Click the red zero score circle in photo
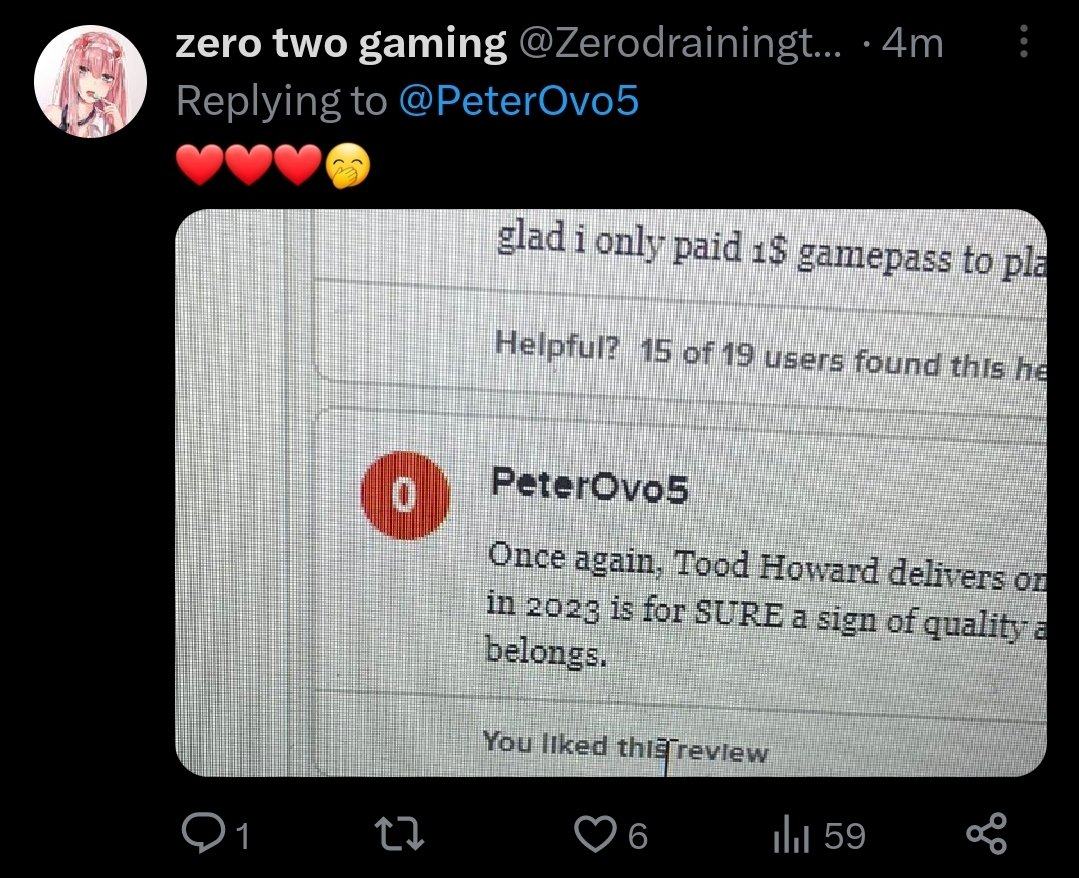The height and width of the screenshot is (878, 1079). pyautogui.click(x=403, y=497)
